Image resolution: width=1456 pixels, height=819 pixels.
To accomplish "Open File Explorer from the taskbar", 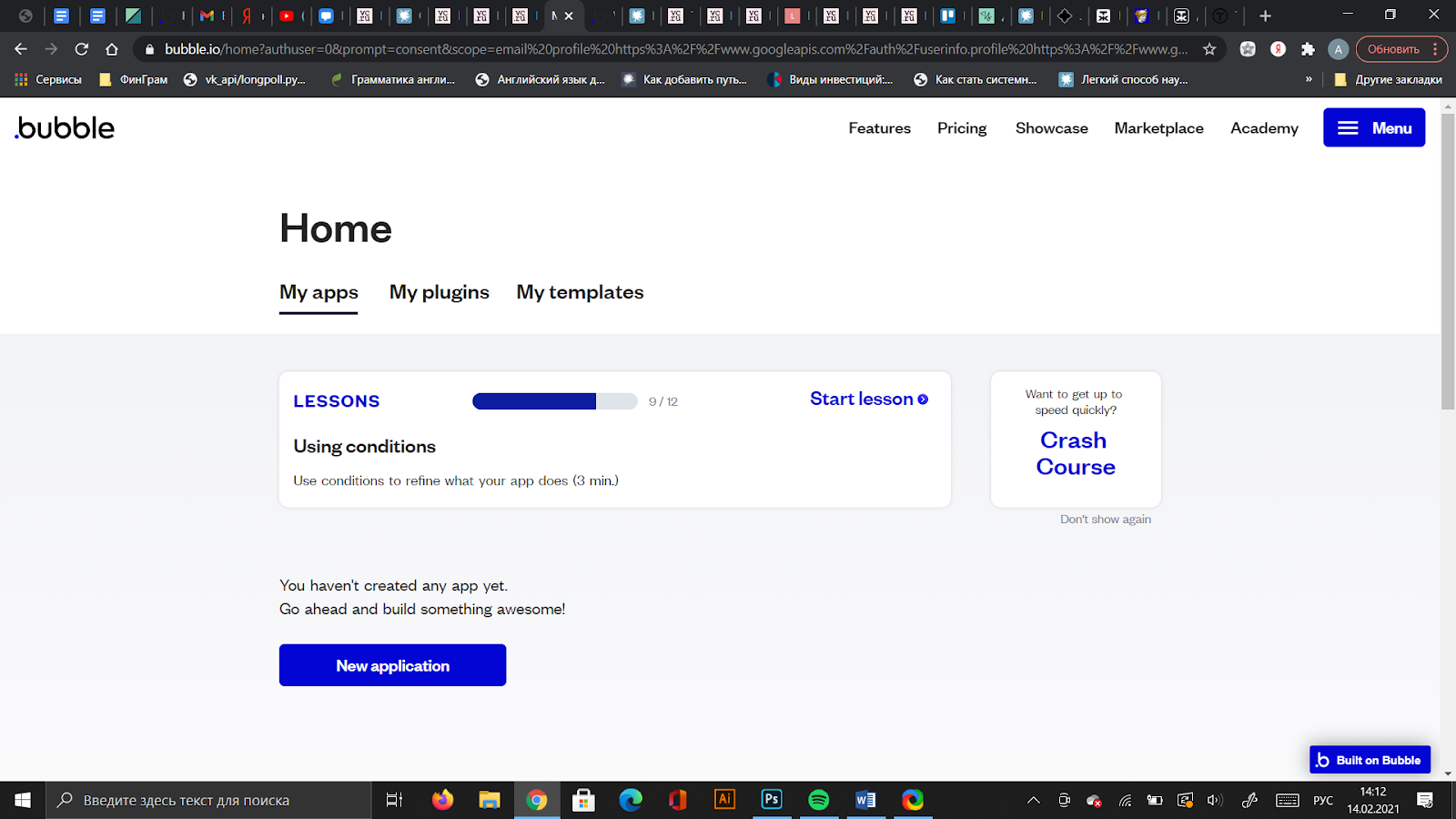I will coord(490,800).
